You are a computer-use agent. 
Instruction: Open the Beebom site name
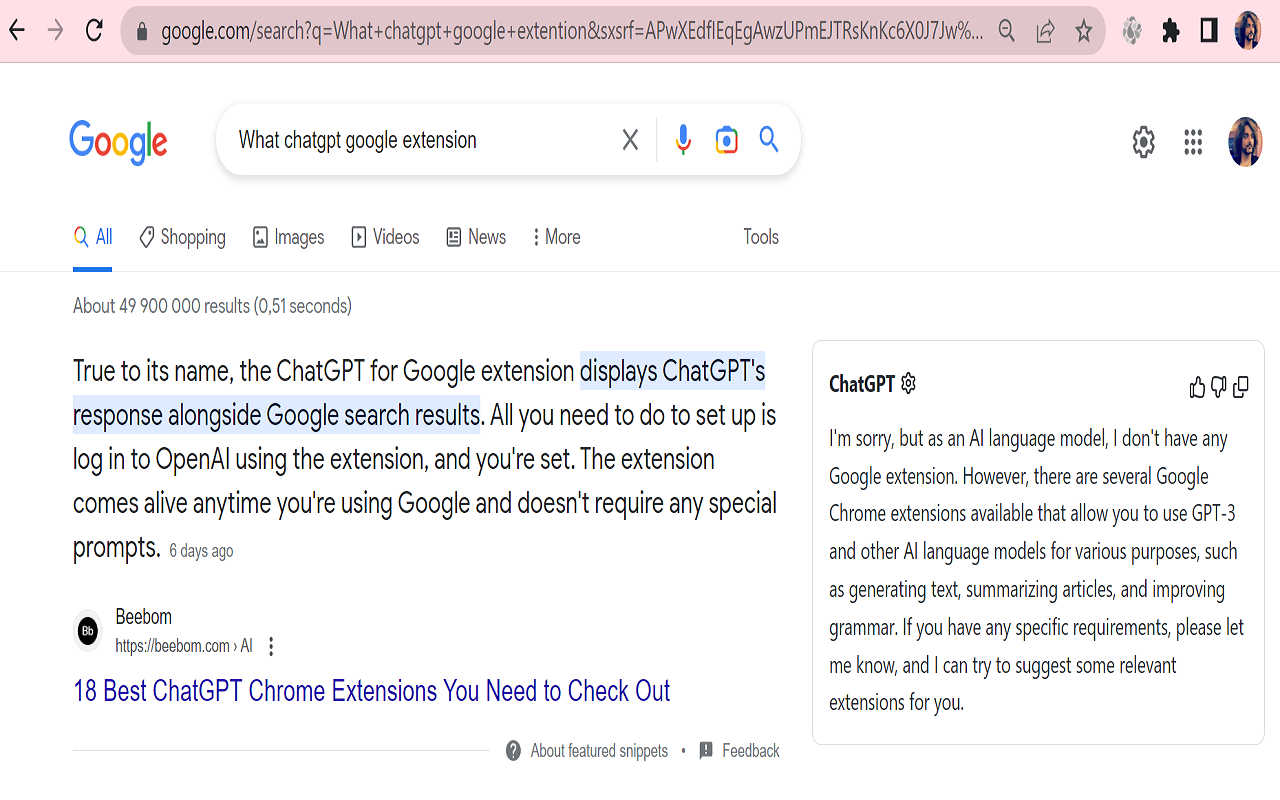143,617
